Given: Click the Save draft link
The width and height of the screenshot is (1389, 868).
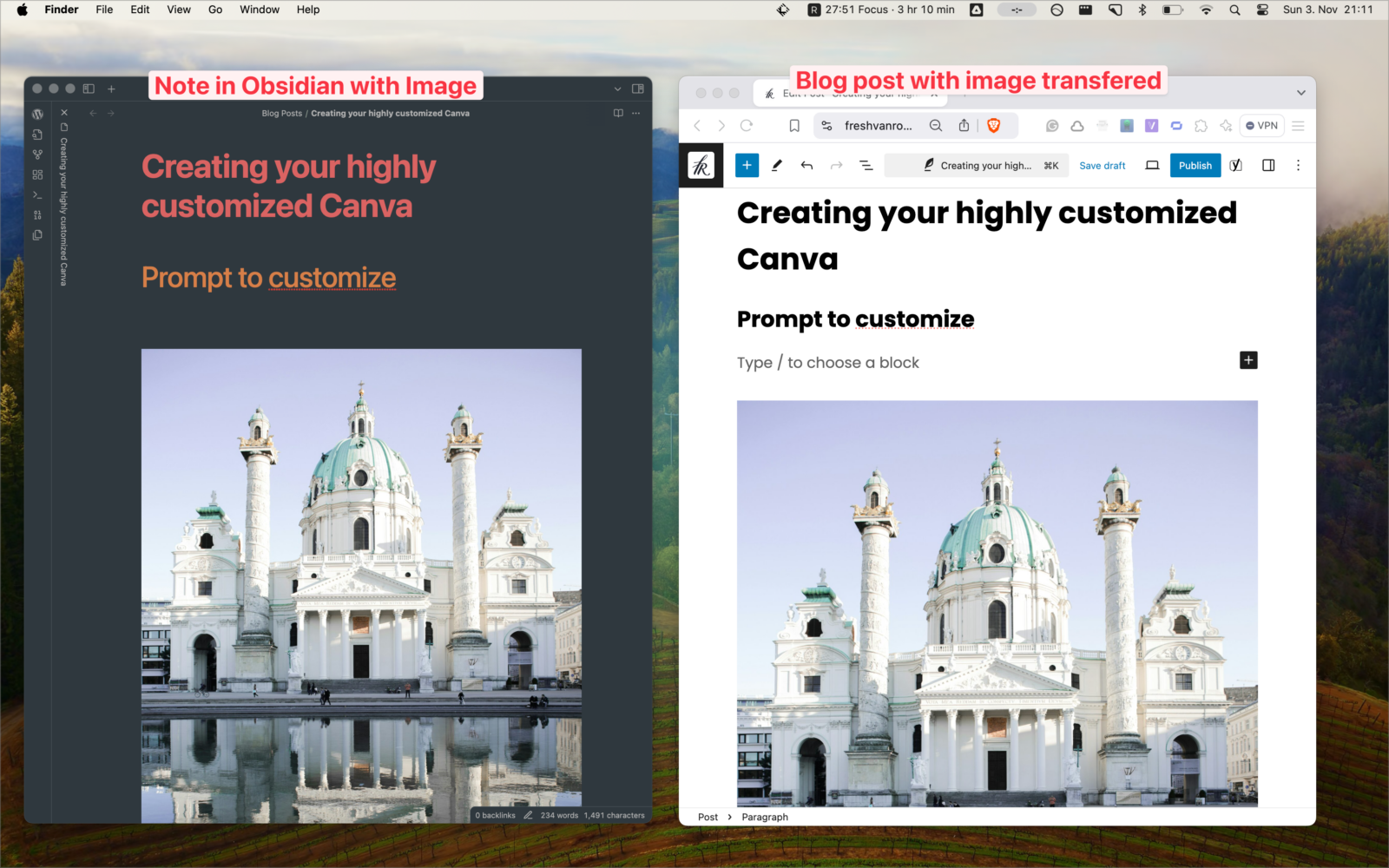Looking at the screenshot, I should pyautogui.click(x=1103, y=165).
